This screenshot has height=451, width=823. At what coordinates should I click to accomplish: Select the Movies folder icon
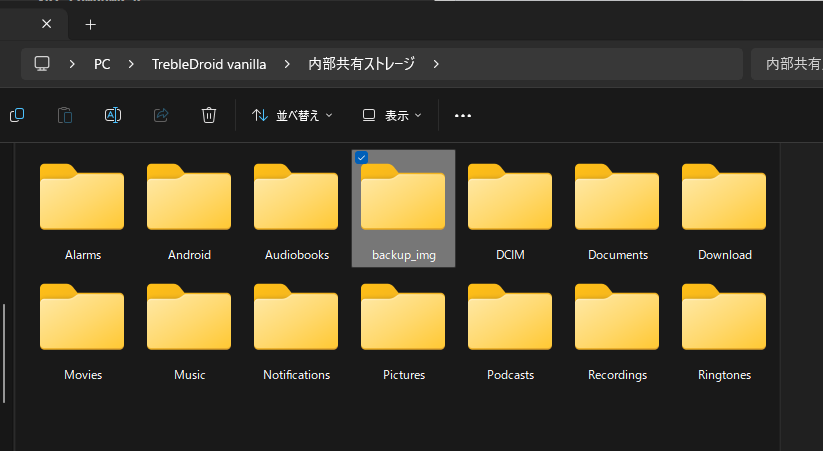[x=82, y=317]
